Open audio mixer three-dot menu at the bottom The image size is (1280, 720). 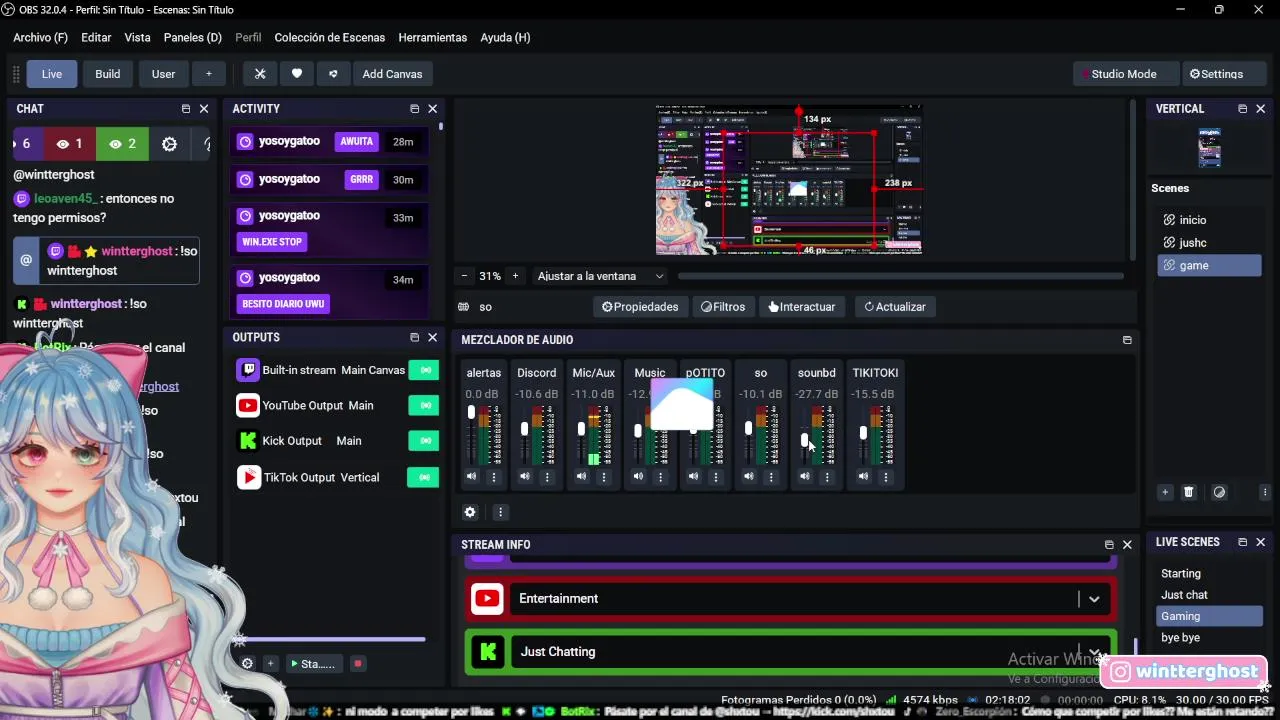pos(500,512)
